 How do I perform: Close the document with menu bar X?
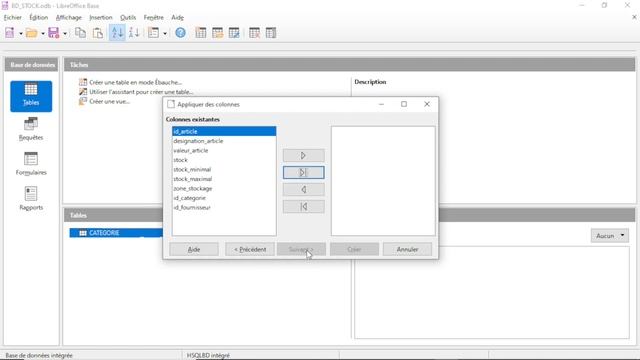pos(634,17)
